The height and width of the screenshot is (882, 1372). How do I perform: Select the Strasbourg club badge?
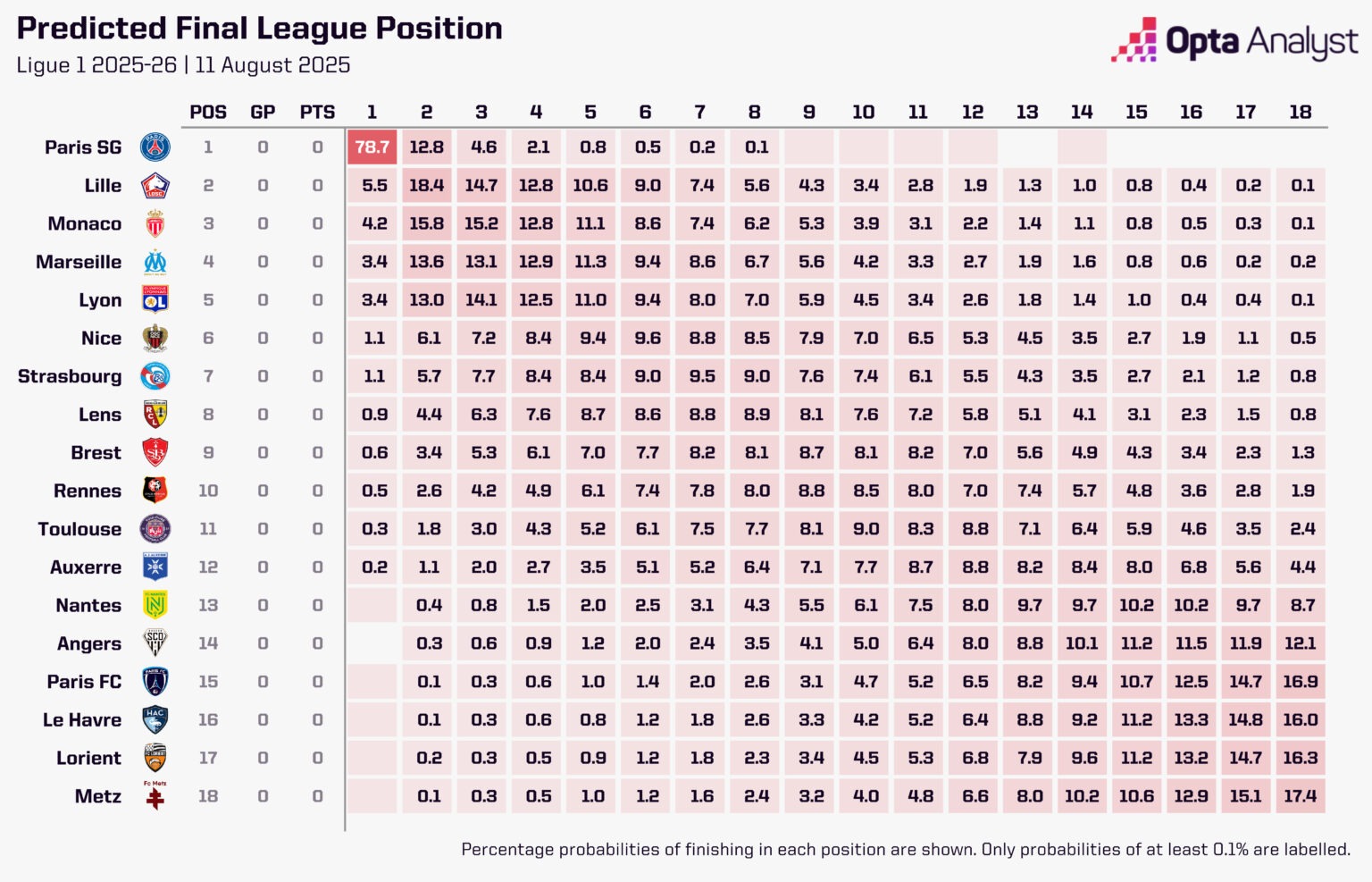pos(155,376)
